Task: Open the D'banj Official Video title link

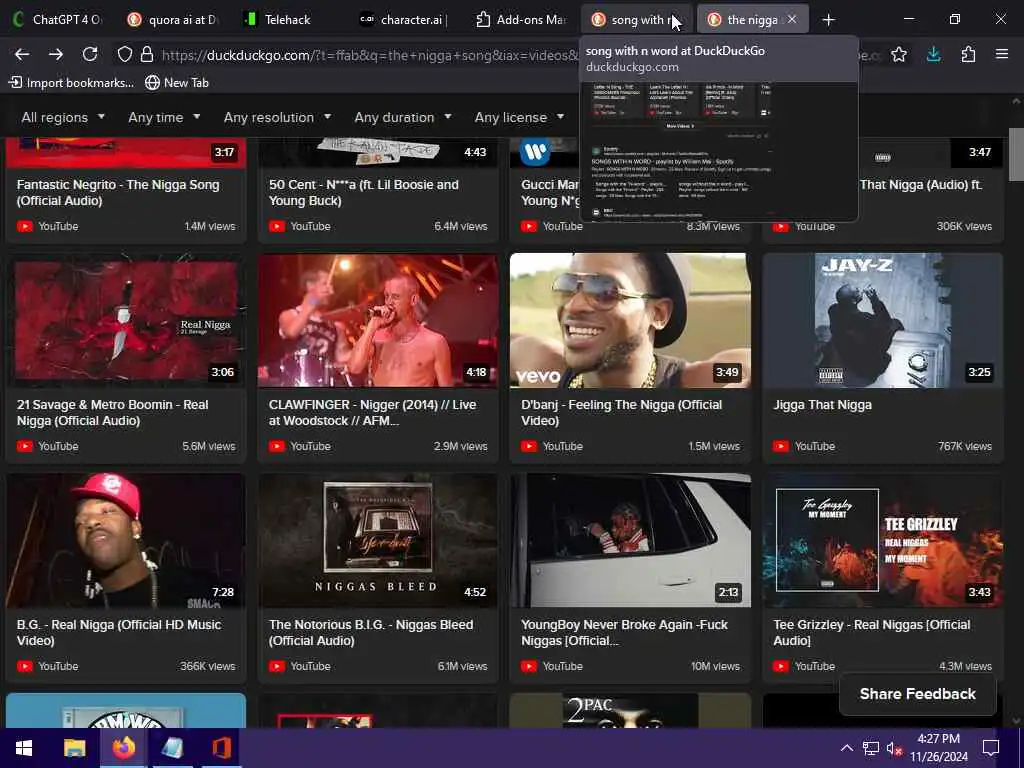Action: tap(621, 413)
